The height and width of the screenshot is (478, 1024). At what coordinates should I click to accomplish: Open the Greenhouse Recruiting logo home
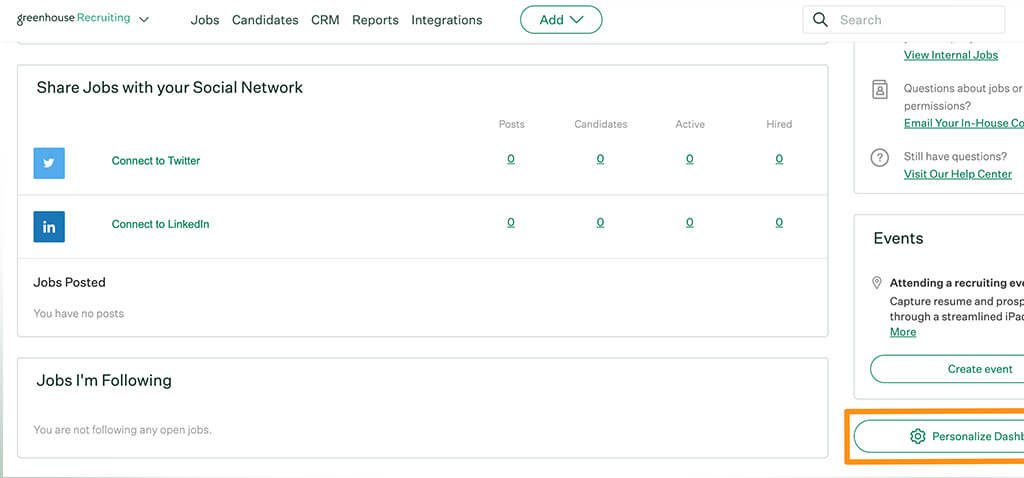pos(72,20)
